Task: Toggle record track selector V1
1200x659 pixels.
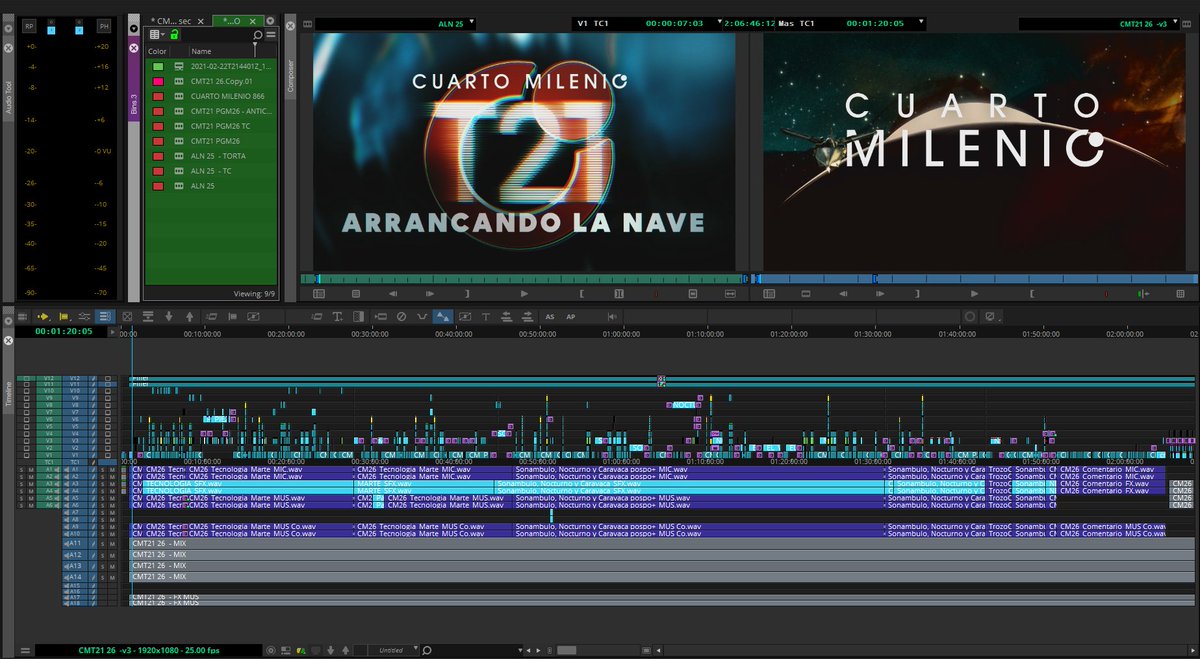Action: [x=75, y=455]
